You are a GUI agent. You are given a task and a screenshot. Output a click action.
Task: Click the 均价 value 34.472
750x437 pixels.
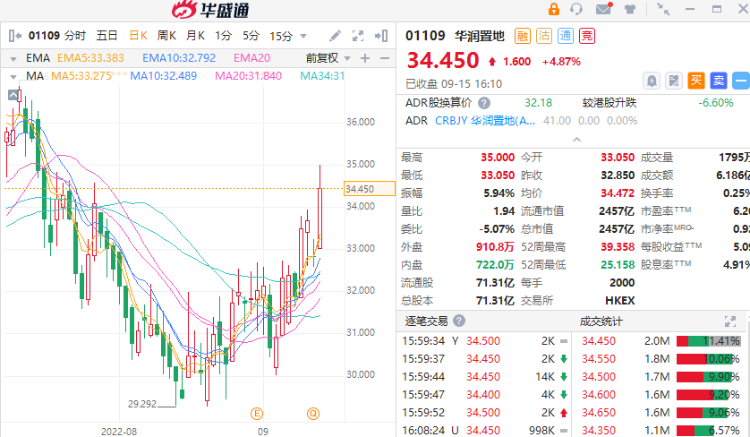[x=618, y=193]
